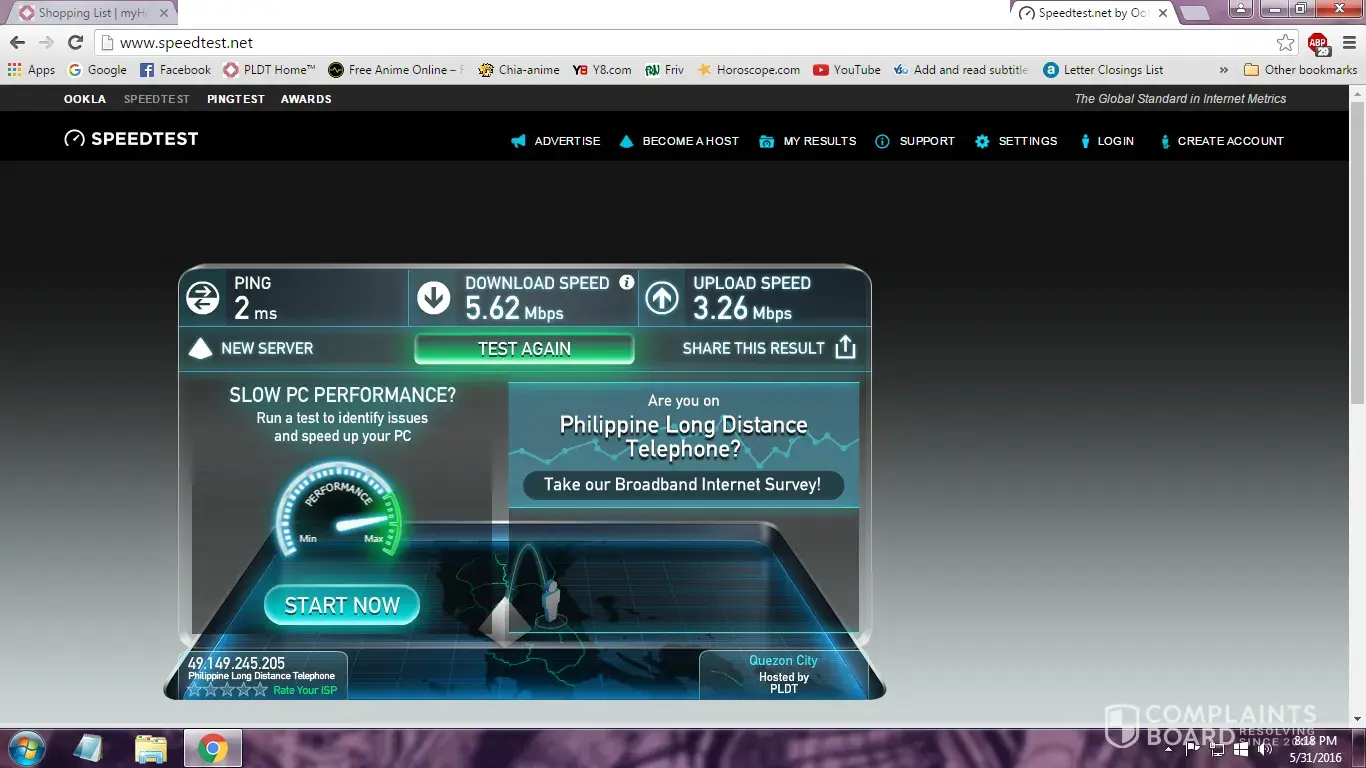Show more bookmarks with the overflow chevron
The height and width of the screenshot is (768, 1366).
pos(1224,70)
